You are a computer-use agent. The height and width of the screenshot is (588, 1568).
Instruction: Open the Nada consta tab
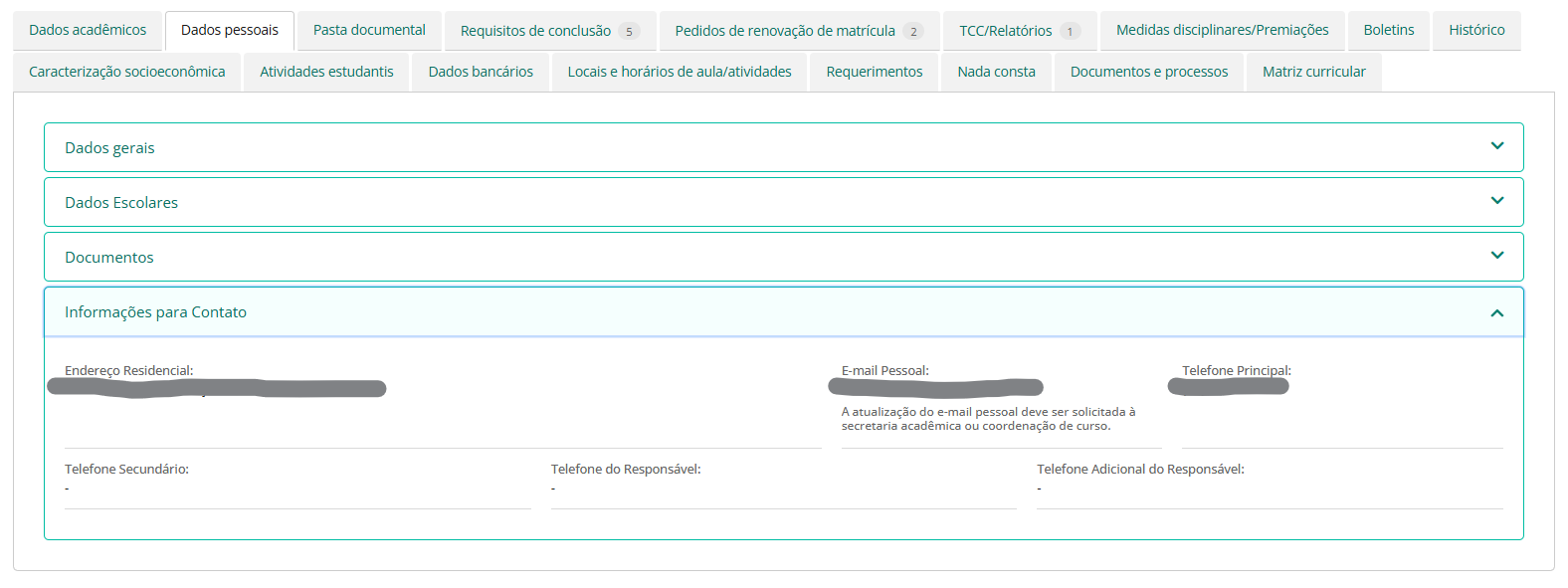[996, 72]
